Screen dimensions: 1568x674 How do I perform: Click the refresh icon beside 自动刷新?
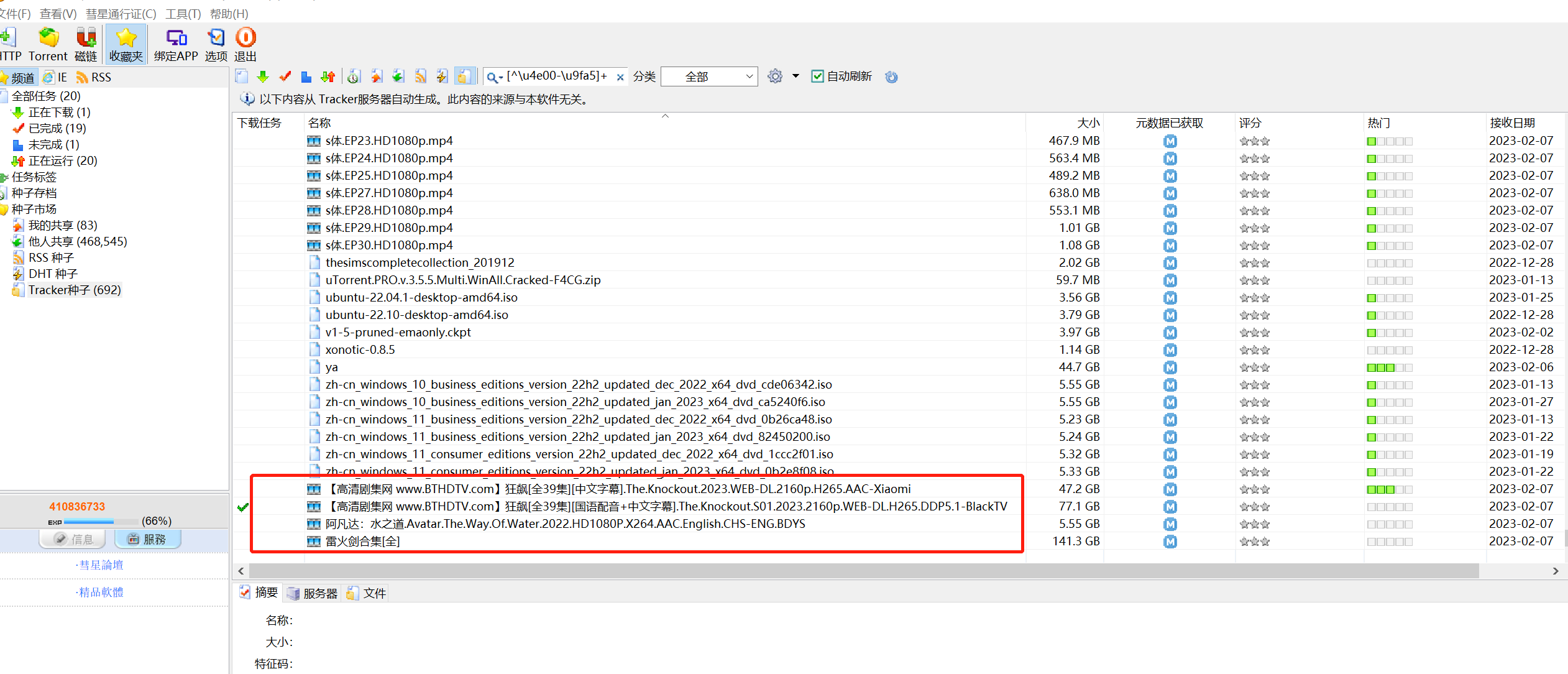click(891, 77)
